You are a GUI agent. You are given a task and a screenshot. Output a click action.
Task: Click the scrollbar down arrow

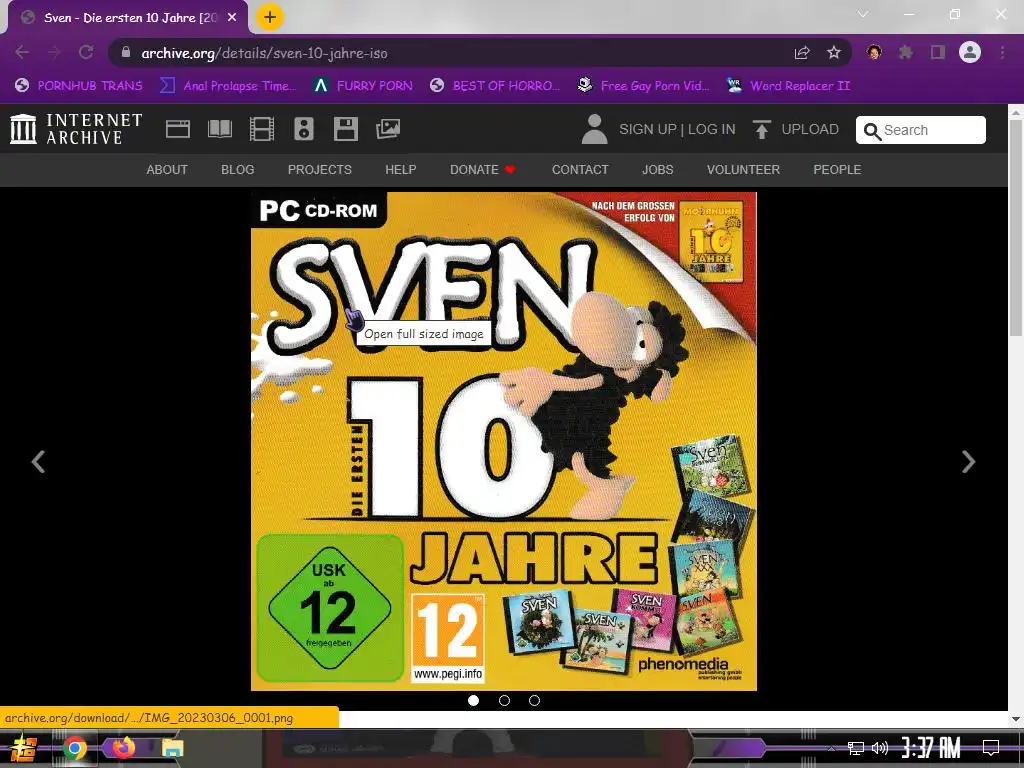click(x=1016, y=719)
